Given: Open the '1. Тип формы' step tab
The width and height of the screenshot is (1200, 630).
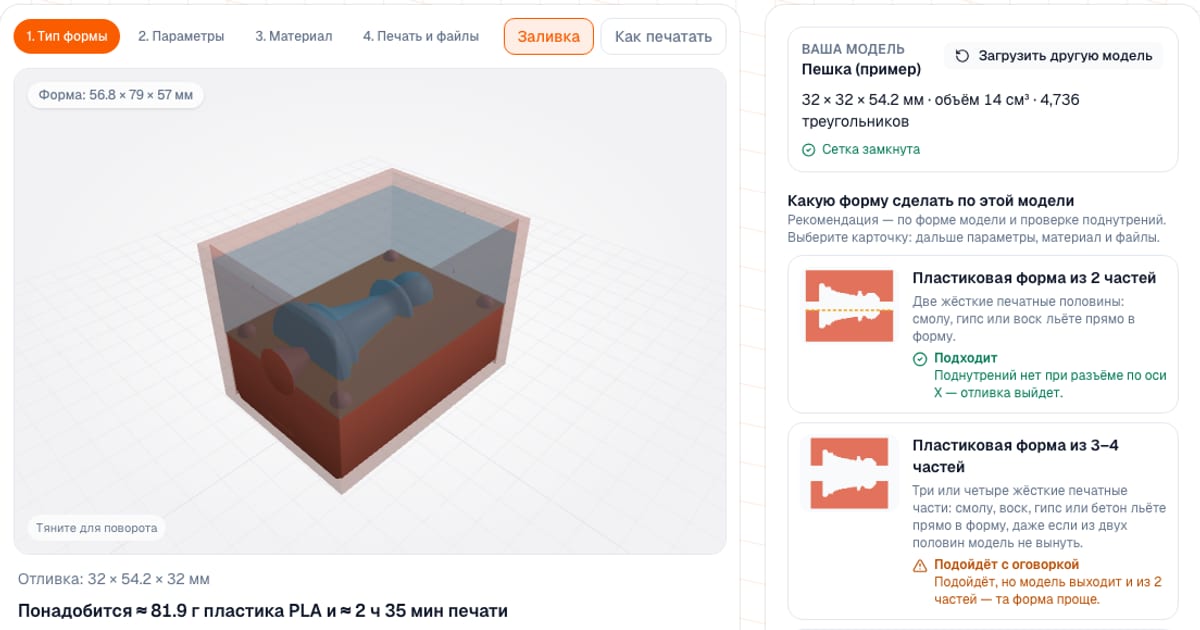Looking at the screenshot, I should coord(67,36).
